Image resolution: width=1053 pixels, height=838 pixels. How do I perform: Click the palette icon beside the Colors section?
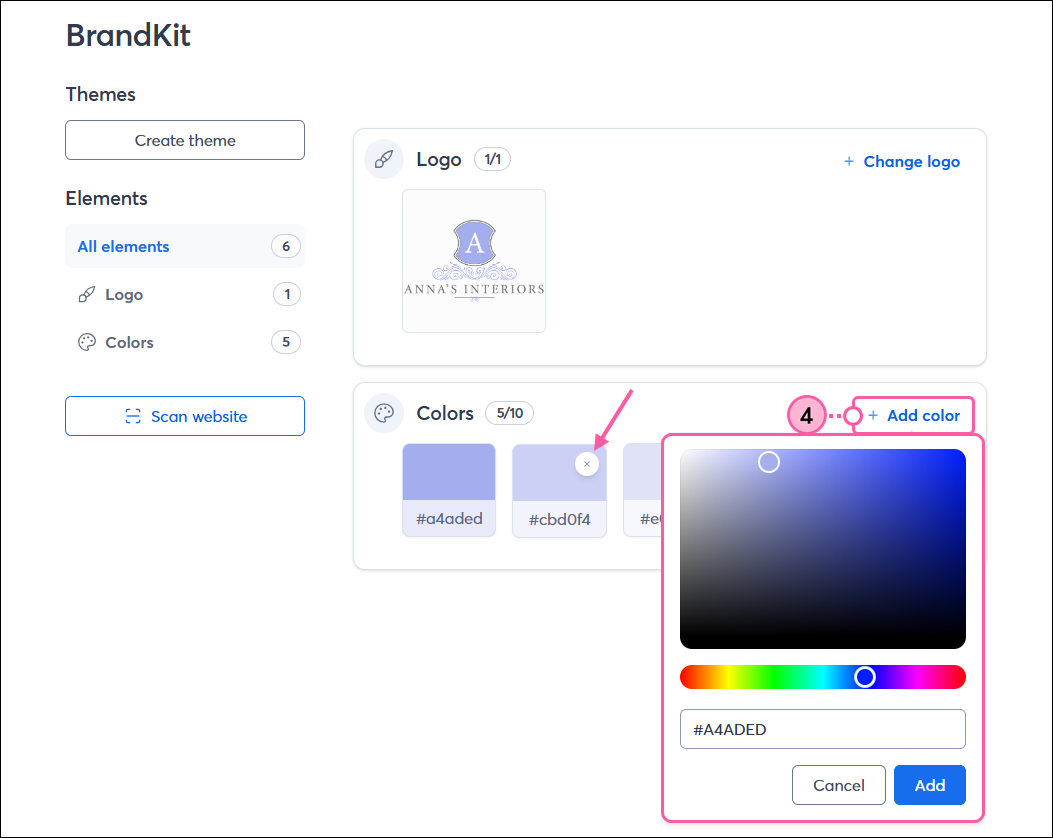coord(384,412)
